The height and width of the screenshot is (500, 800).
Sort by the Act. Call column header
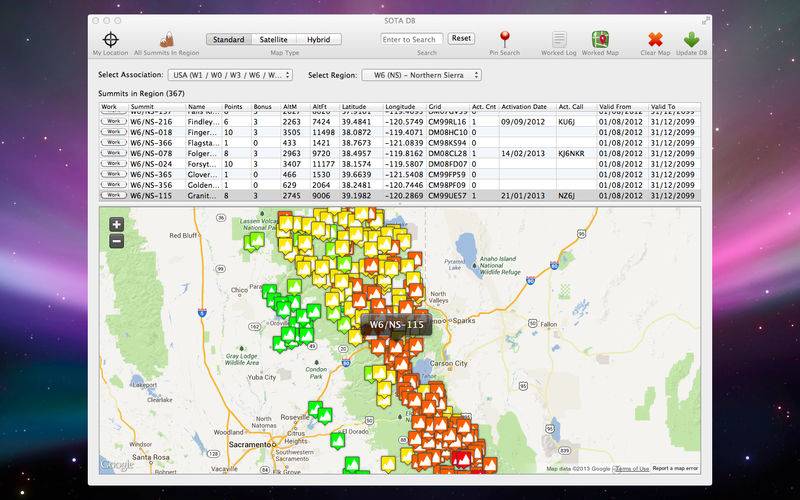point(577,107)
